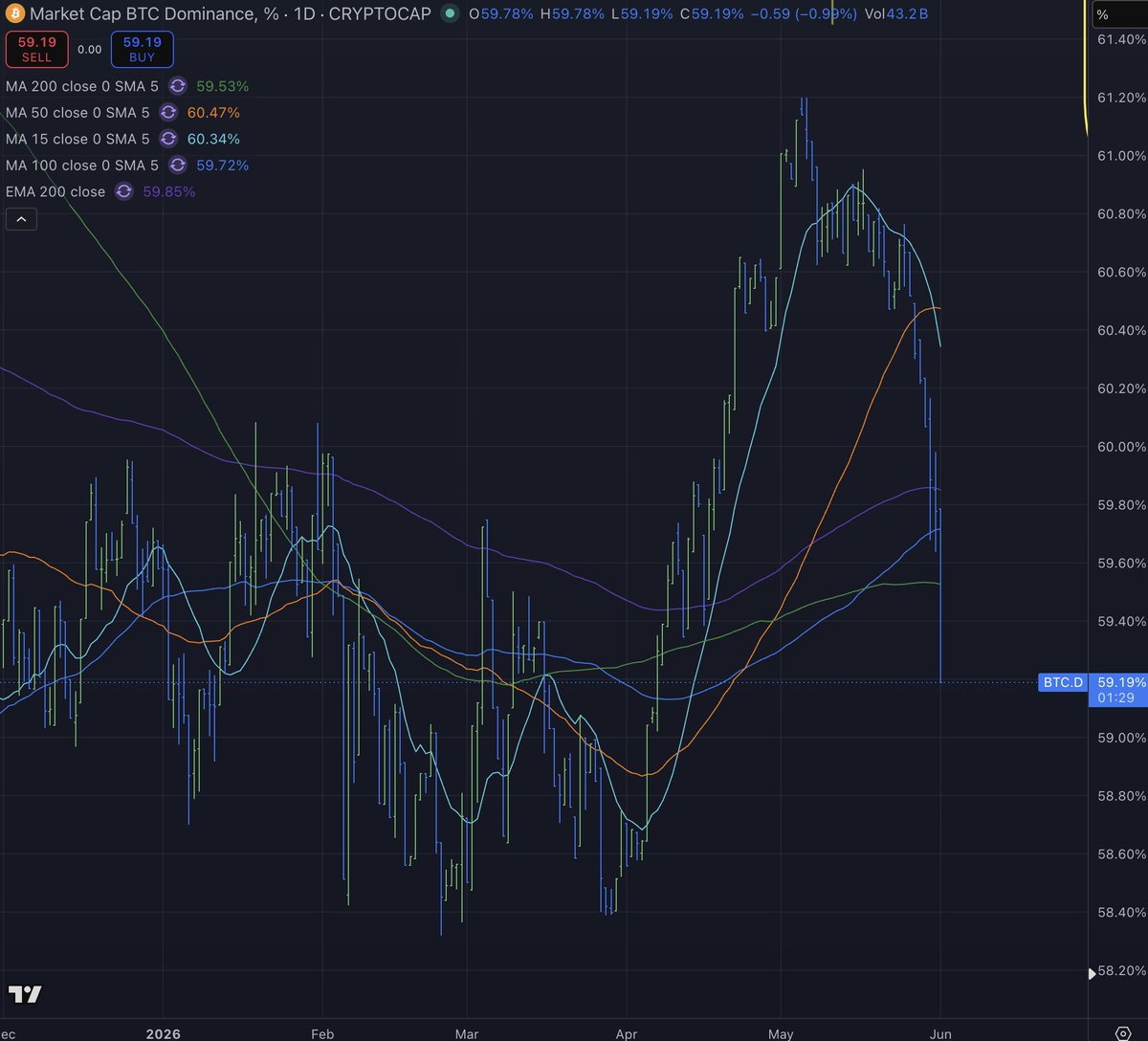Viewport: 1148px width, 1041px height.
Task: Click the green market status dot
Action: coord(450,14)
